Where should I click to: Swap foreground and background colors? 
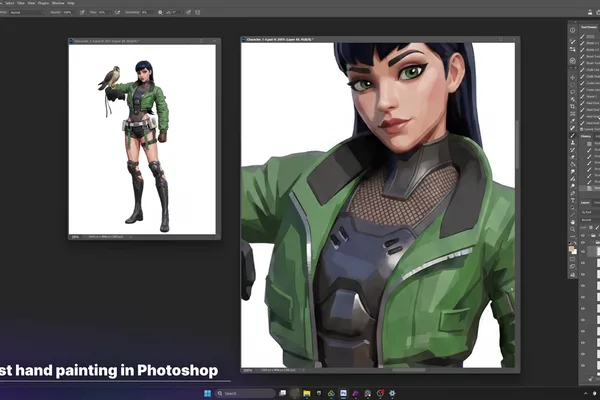click(x=575, y=243)
